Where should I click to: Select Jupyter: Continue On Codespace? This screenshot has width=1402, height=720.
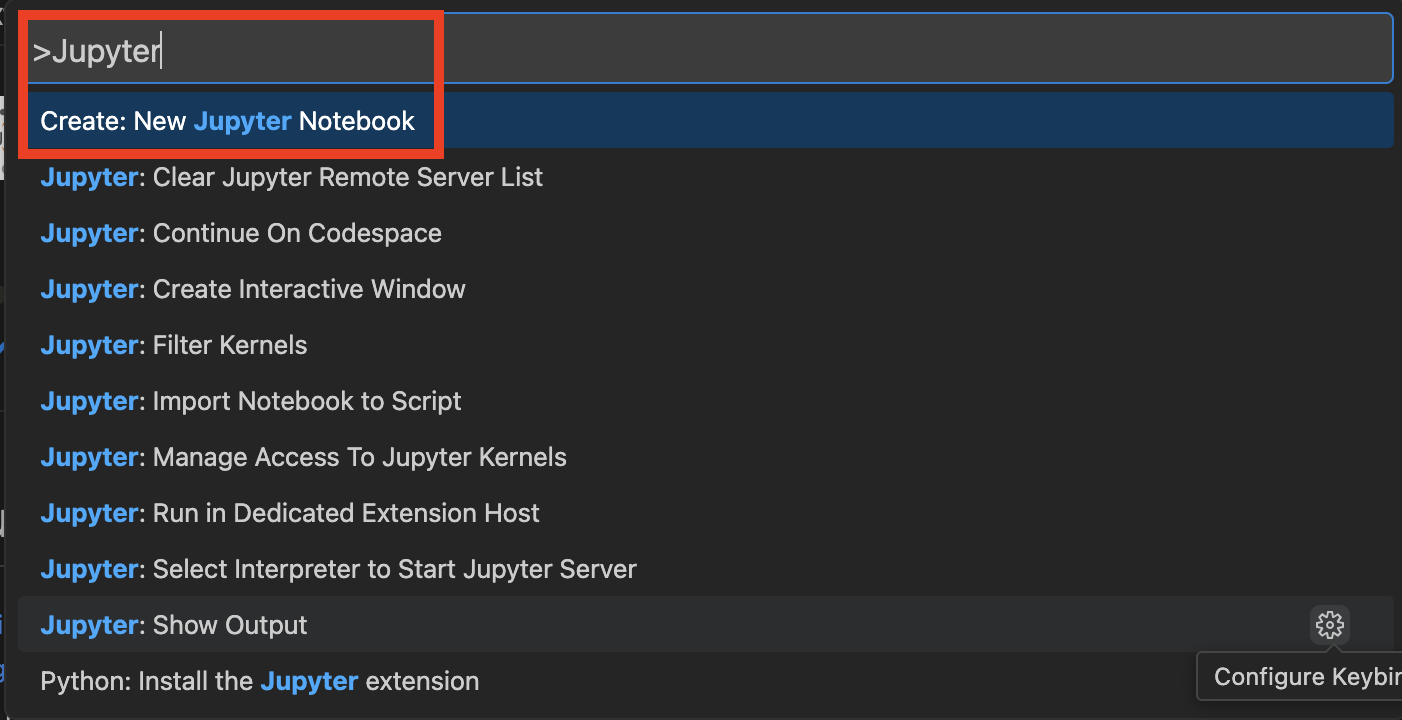click(x=705, y=233)
